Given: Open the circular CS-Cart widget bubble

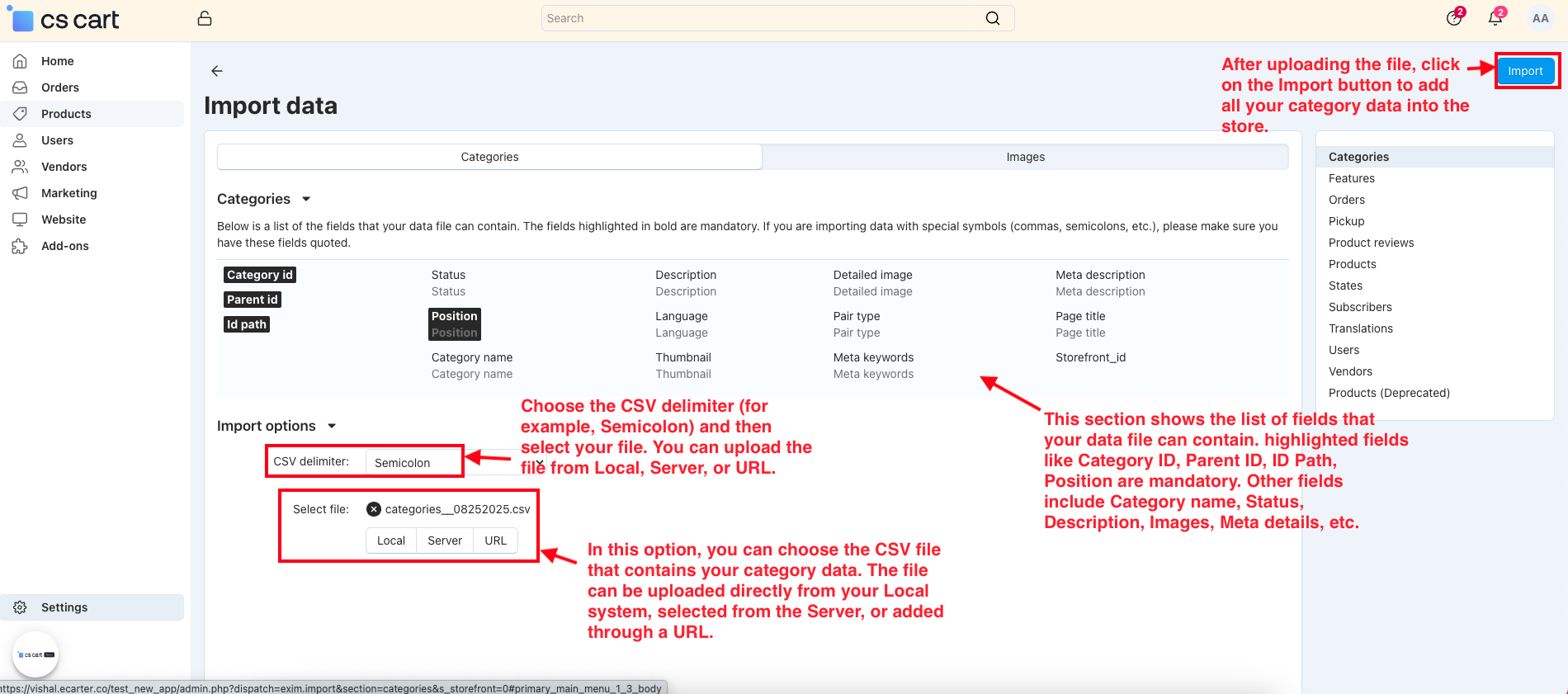Looking at the screenshot, I should click(35, 654).
